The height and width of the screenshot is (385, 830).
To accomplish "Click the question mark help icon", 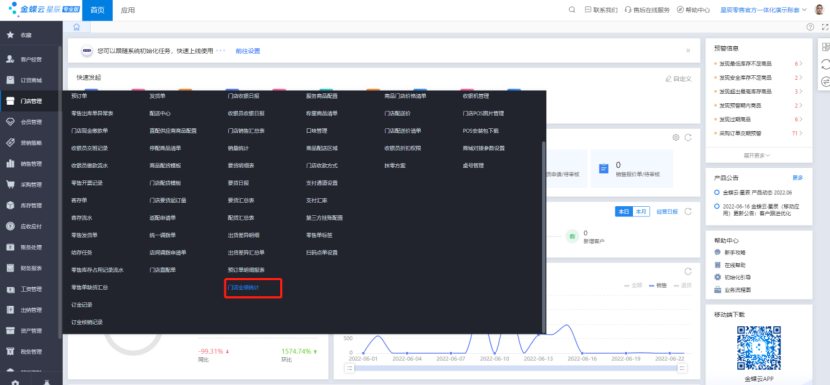I will click(810, 27).
